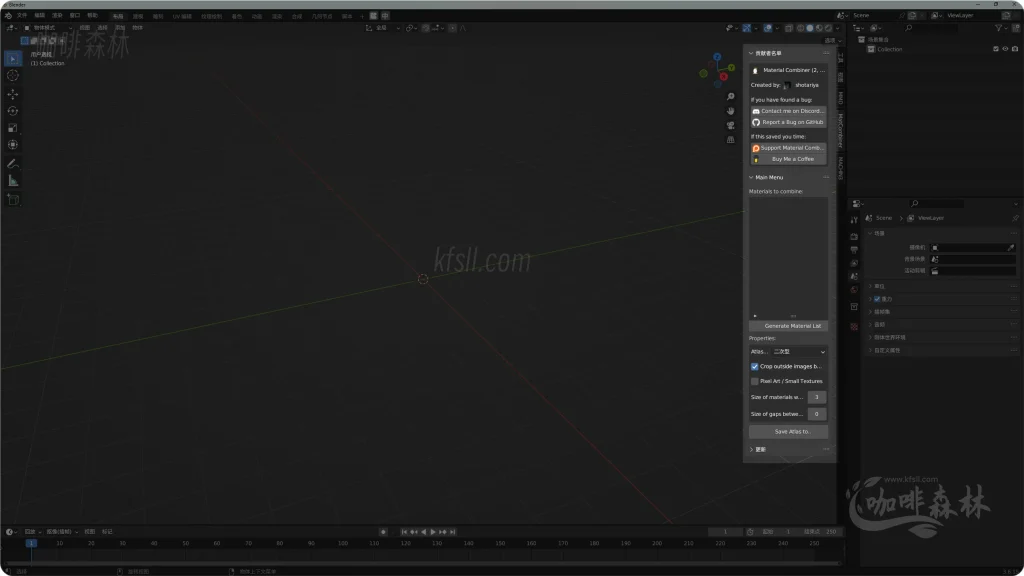Click the zoom magnifier icon in viewport
The image size is (1024, 576).
coord(731,97)
